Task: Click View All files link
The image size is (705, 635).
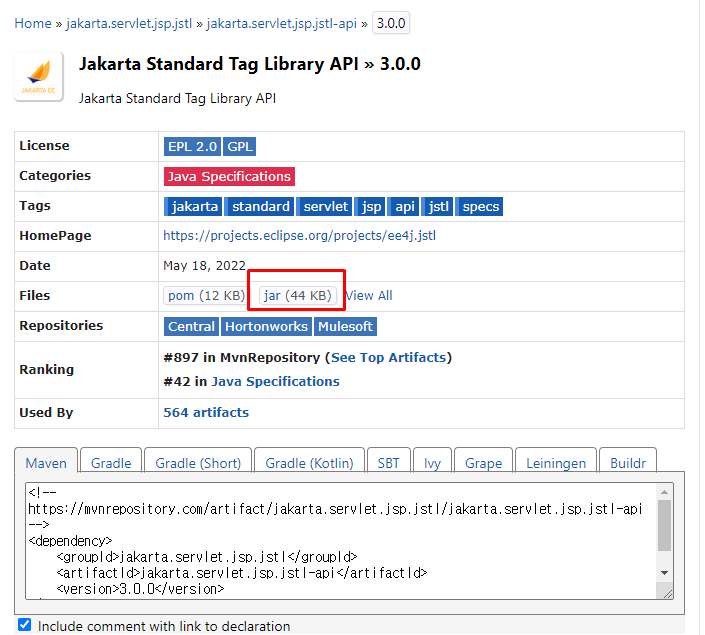Action: (x=369, y=296)
